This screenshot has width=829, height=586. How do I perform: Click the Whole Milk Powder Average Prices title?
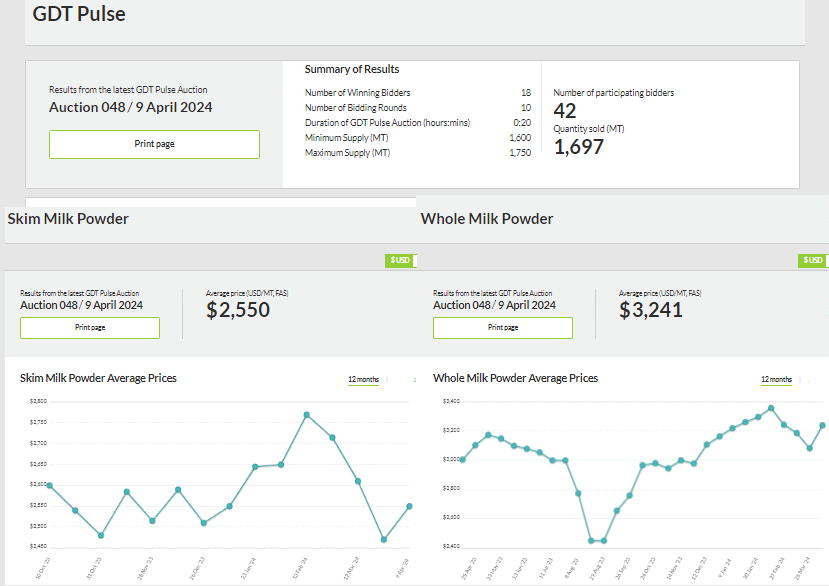point(515,378)
